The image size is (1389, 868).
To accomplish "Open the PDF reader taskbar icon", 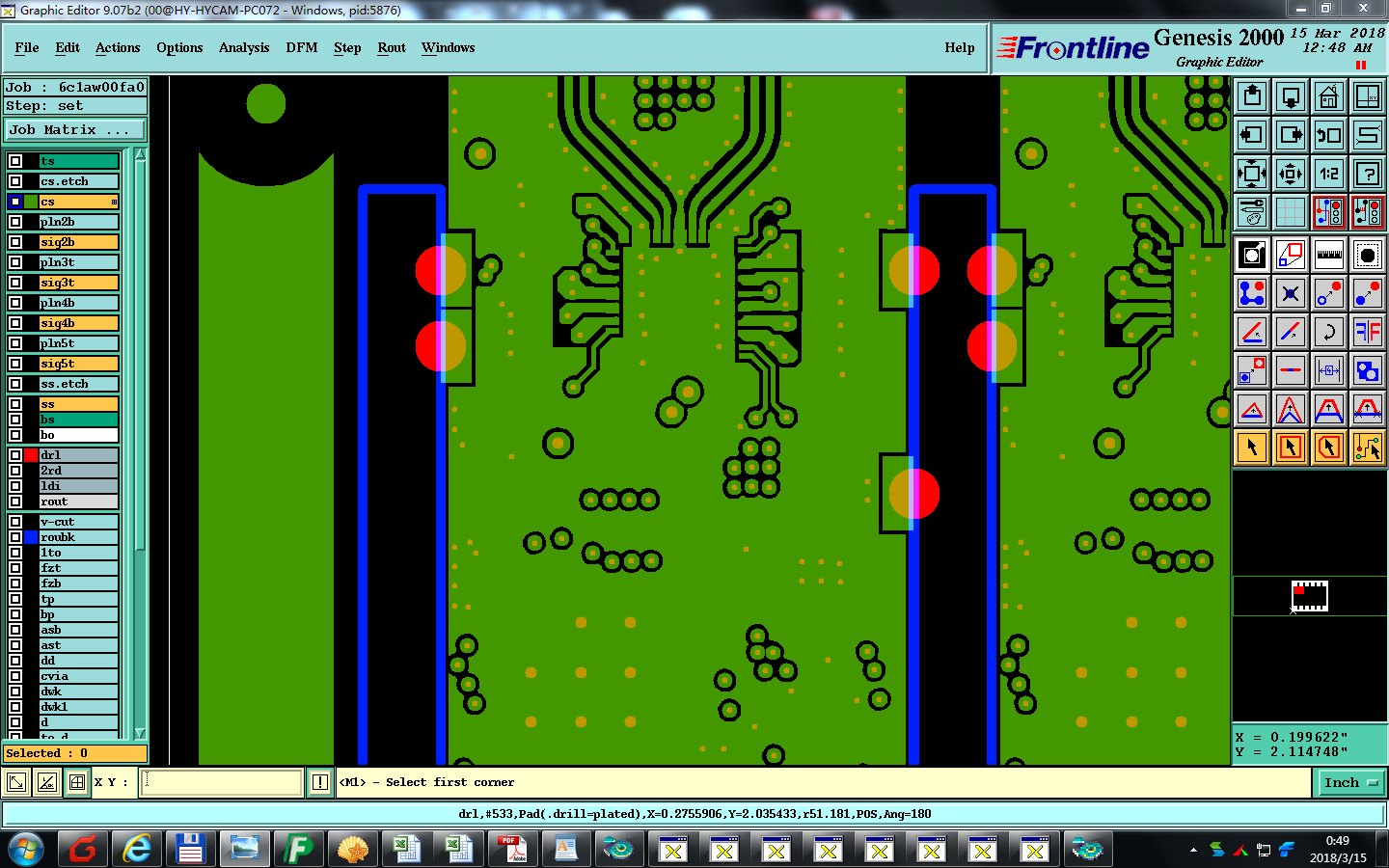I will coord(513,849).
